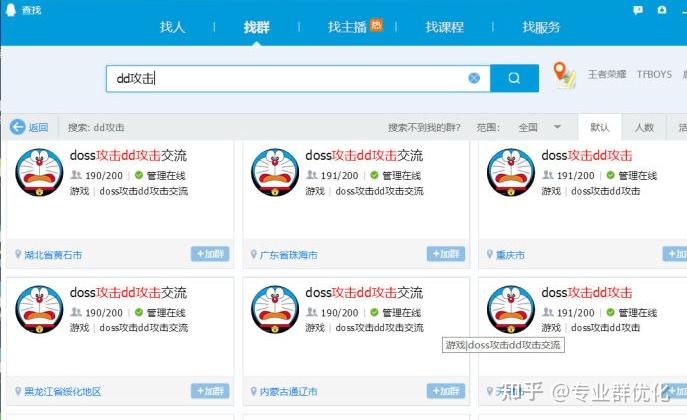The image size is (687, 420).
Task: Click green 管理在线 status in 广东省珠海市 card
Action: [x=396, y=176]
